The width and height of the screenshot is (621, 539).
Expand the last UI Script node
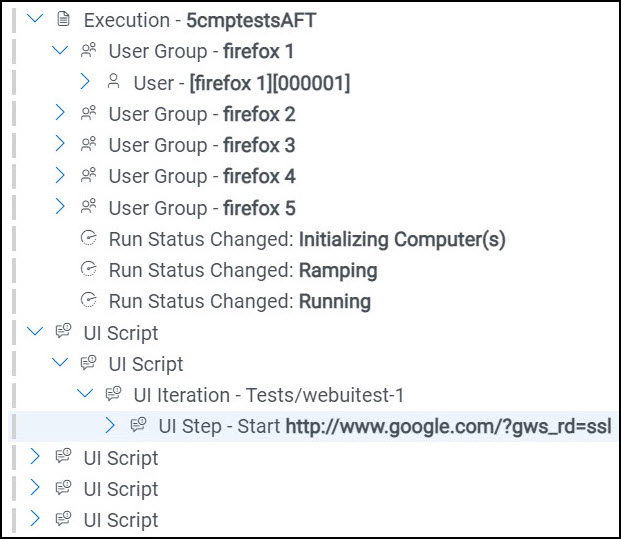36,519
